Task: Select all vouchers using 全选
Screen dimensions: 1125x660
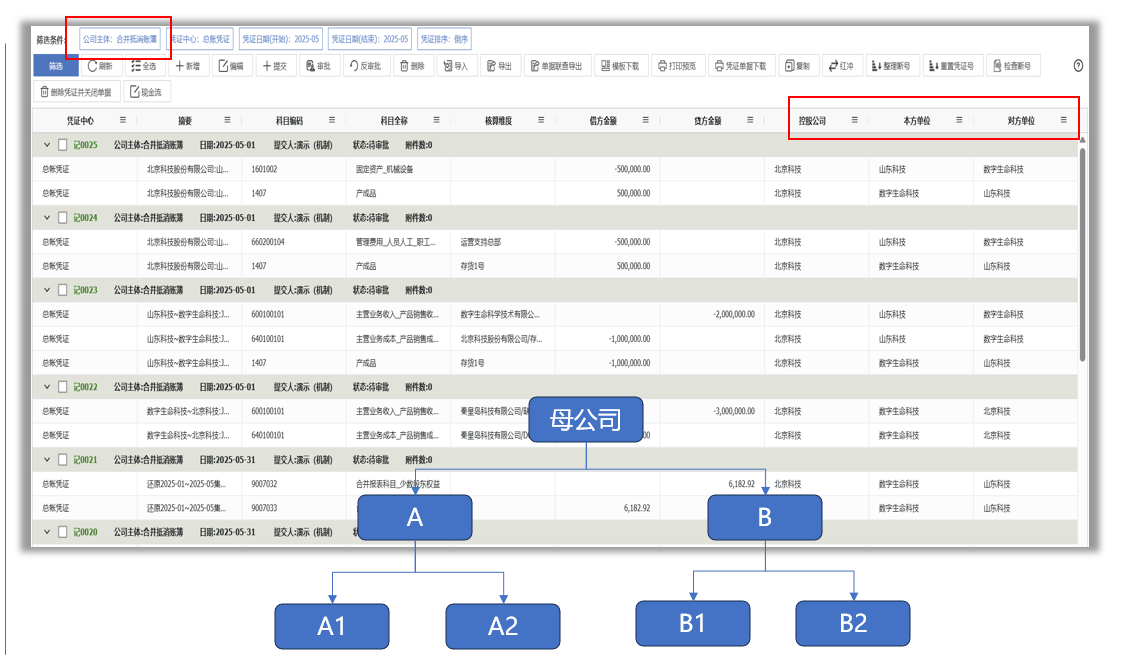Action: [143, 66]
